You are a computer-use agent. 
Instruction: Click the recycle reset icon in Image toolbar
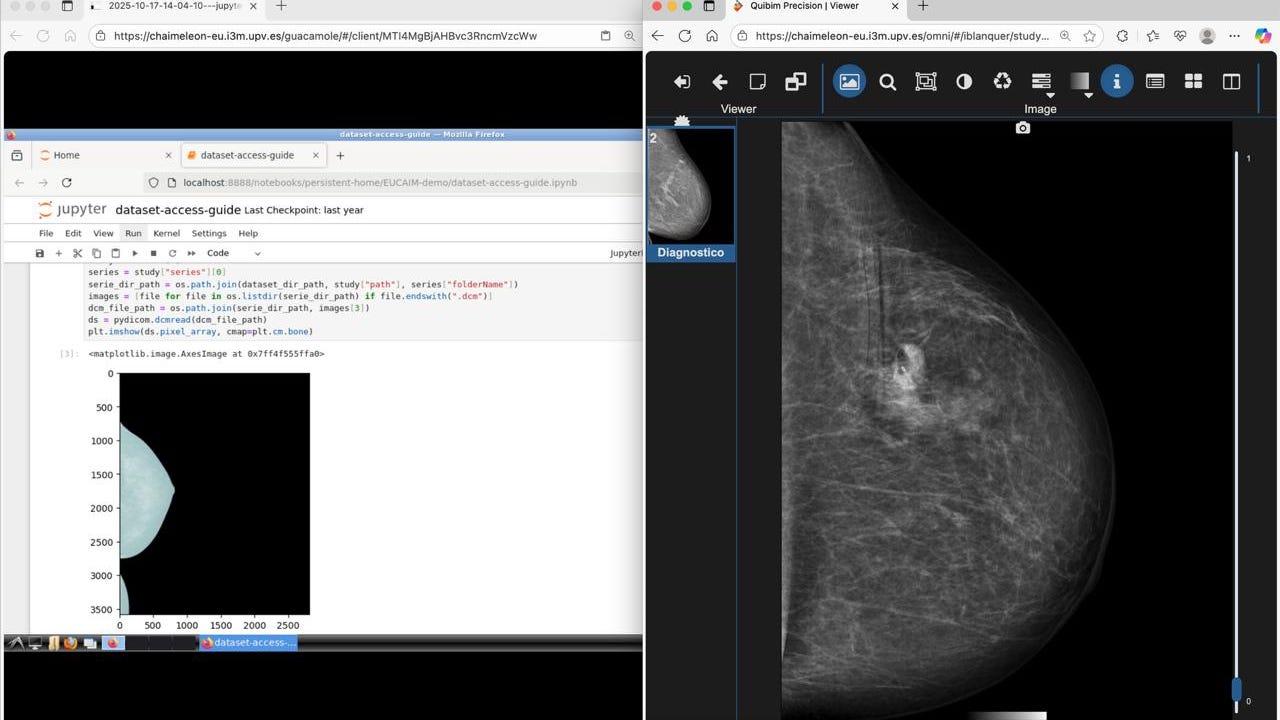click(x=1002, y=82)
